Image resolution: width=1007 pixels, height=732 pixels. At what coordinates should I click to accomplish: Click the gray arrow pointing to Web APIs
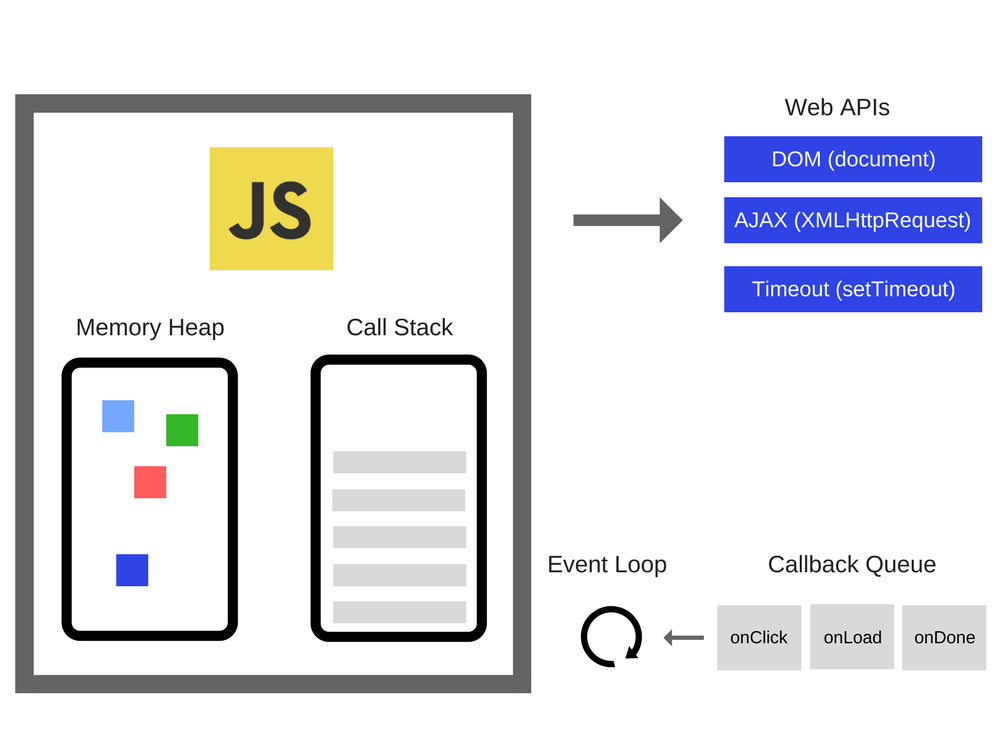(x=625, y=220)
